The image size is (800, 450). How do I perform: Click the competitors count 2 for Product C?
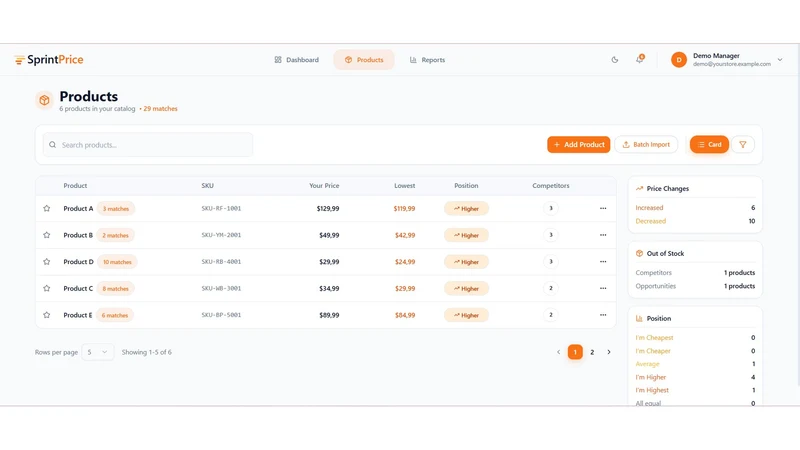[551, 288]
